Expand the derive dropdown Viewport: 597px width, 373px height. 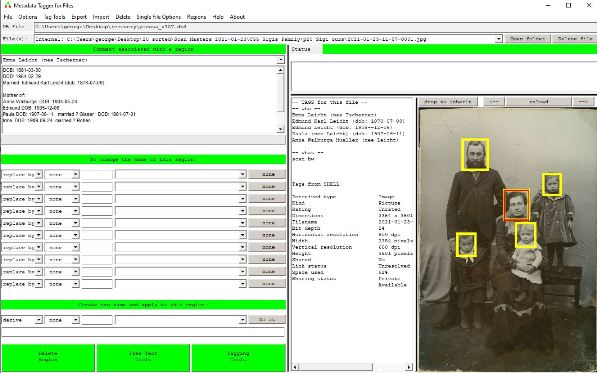pos(38,320)
